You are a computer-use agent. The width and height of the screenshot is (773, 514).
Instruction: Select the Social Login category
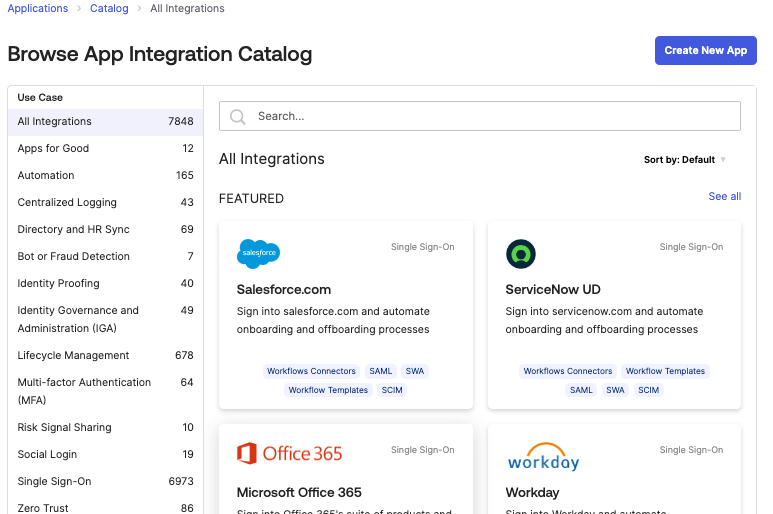tap(105, 454)
